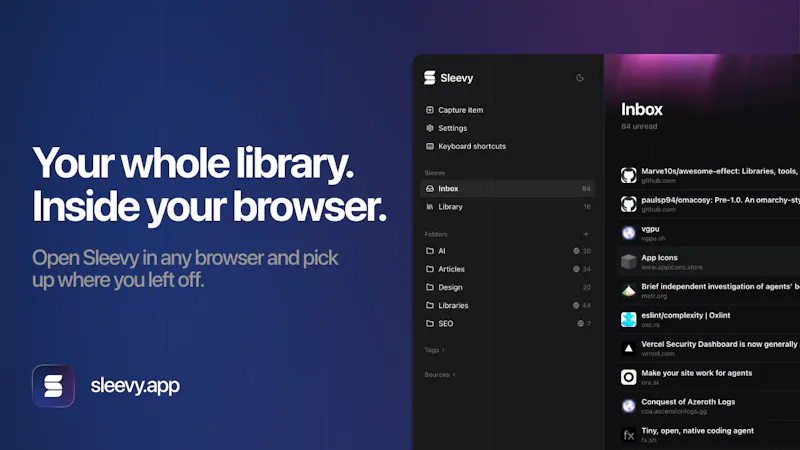The height and width of the screenshot is (450, 800).
Task: Click the Vercel triangle favicon
Action: [x=629, y=348]
